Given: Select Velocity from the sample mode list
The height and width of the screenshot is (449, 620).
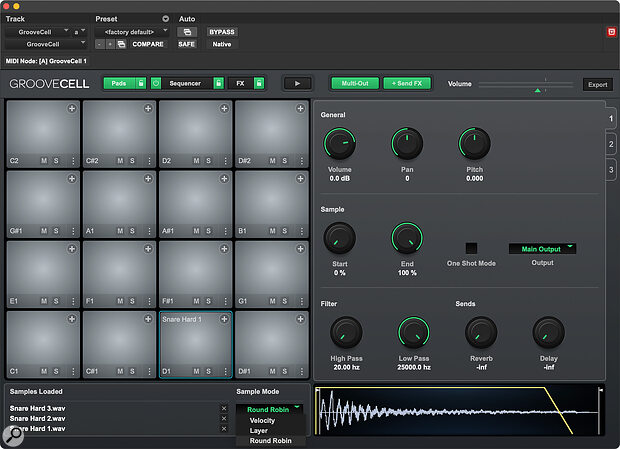Looking at the screenshot, I should (263, 420).
